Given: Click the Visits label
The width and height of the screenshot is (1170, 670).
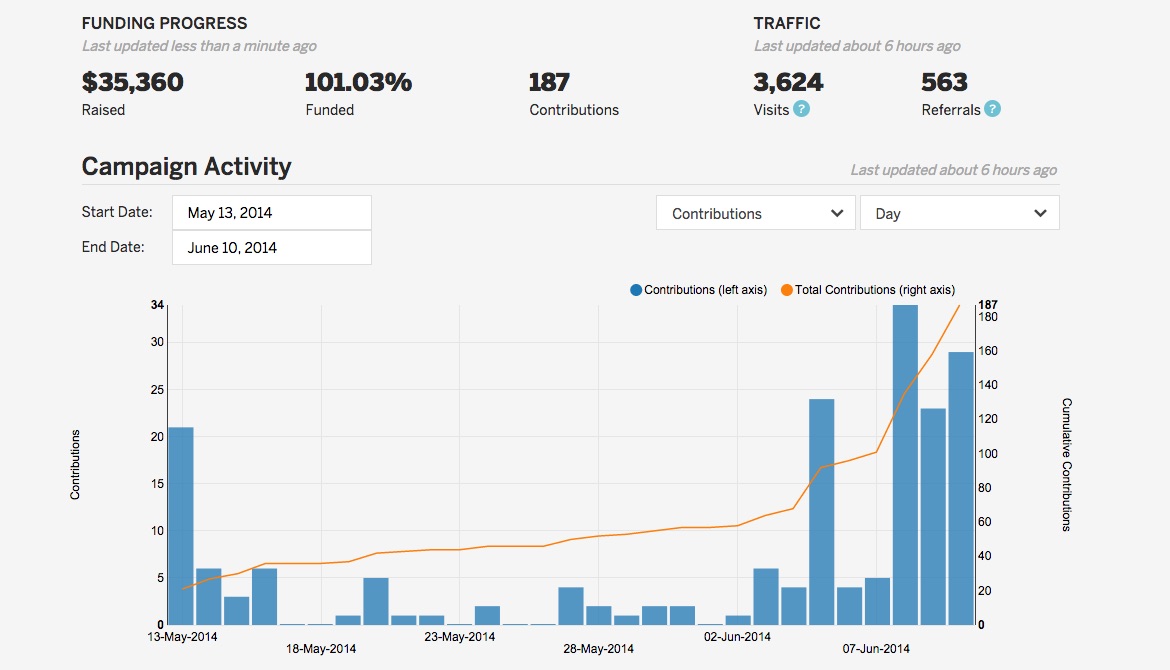Looking at the screenshot, I should (x=771, y=110).
